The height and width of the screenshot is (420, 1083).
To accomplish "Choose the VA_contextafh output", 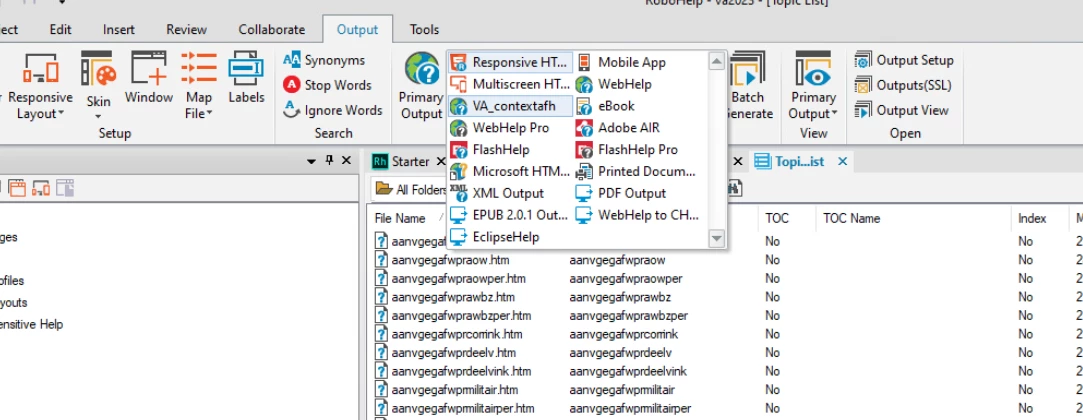I will coord(510,106).
